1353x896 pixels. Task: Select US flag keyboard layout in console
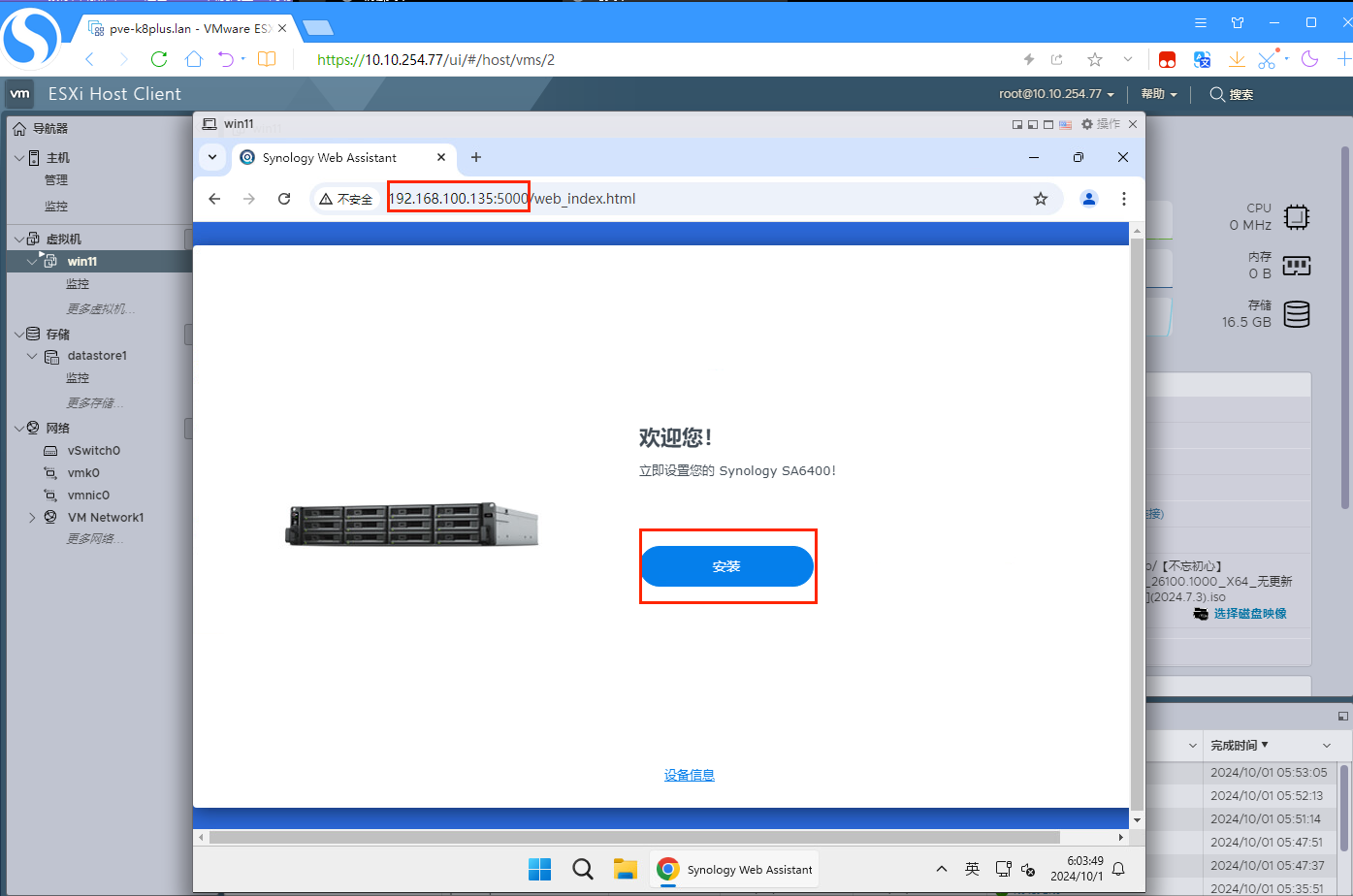click(1065, 124)
